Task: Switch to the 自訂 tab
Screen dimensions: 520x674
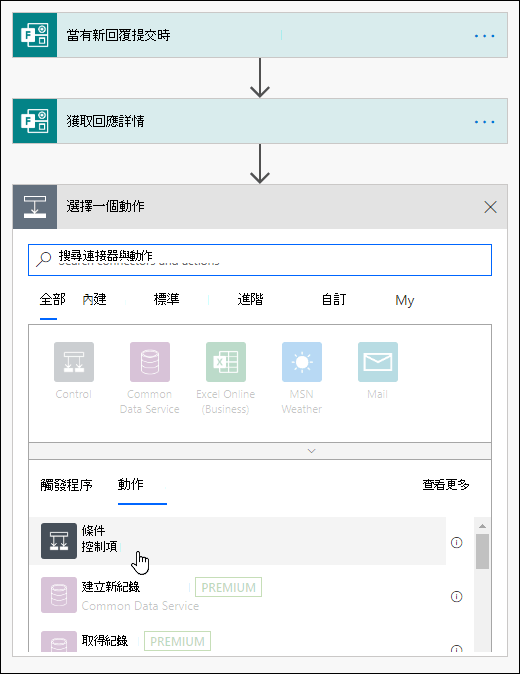Action: pos(334,299)
